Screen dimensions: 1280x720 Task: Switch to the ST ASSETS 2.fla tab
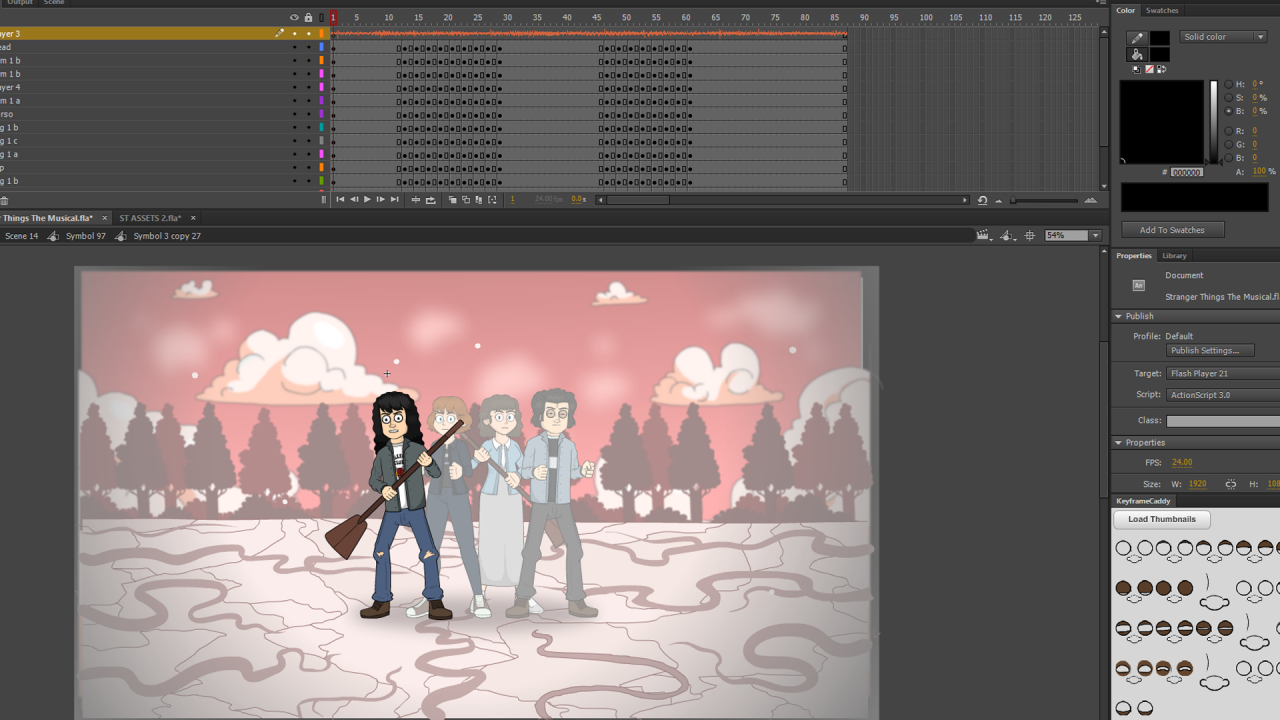pyautogui.click(x=150, y=218)
